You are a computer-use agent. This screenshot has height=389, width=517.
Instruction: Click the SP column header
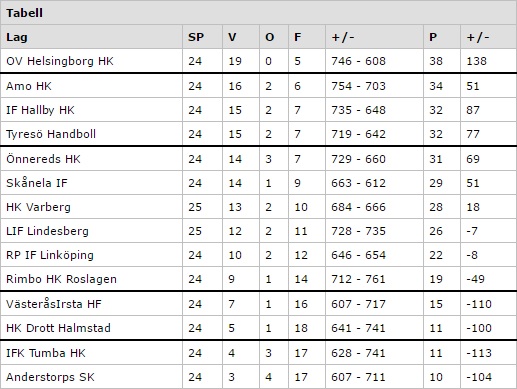[x=196, y=37]
